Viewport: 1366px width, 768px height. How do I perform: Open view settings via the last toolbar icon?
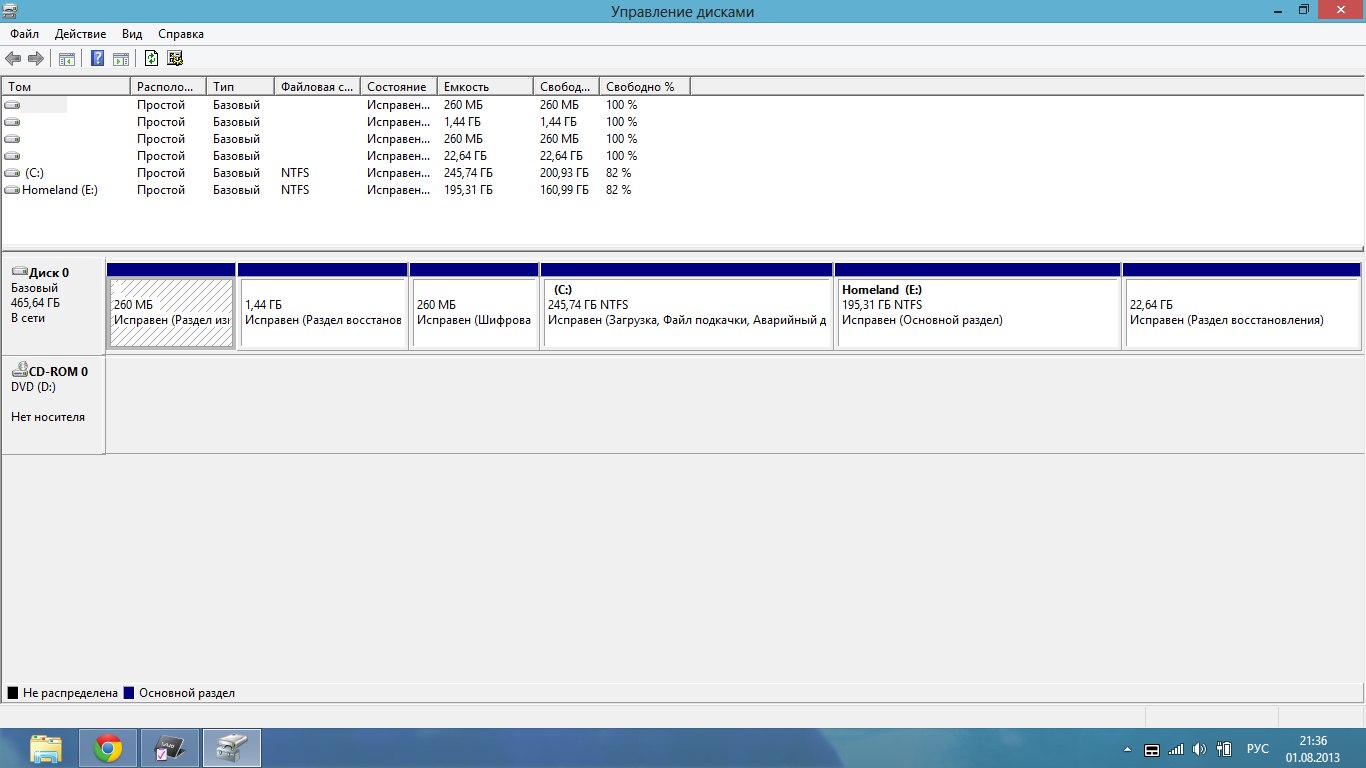tap(175, 59)
